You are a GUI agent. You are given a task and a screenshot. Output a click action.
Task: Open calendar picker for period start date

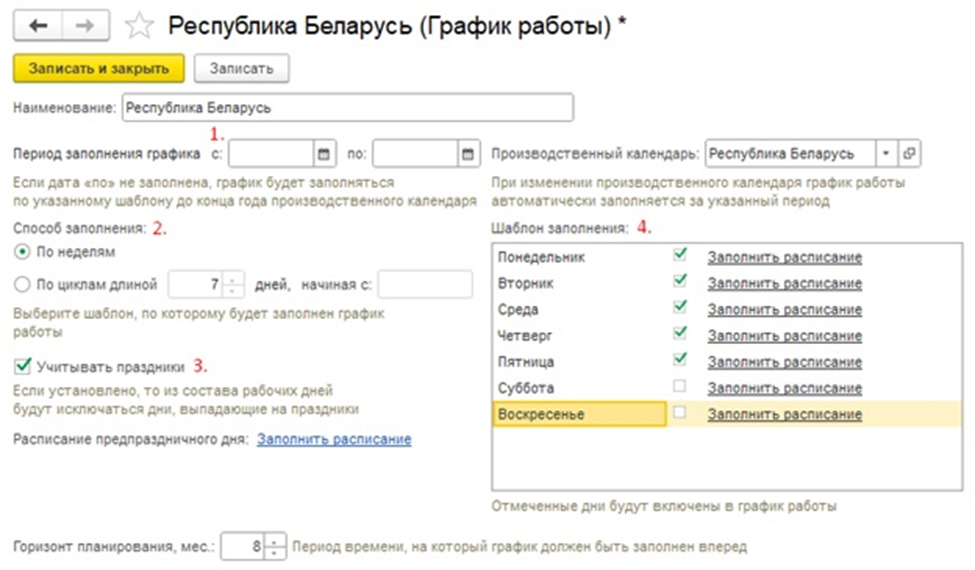[x=323, y=154]
